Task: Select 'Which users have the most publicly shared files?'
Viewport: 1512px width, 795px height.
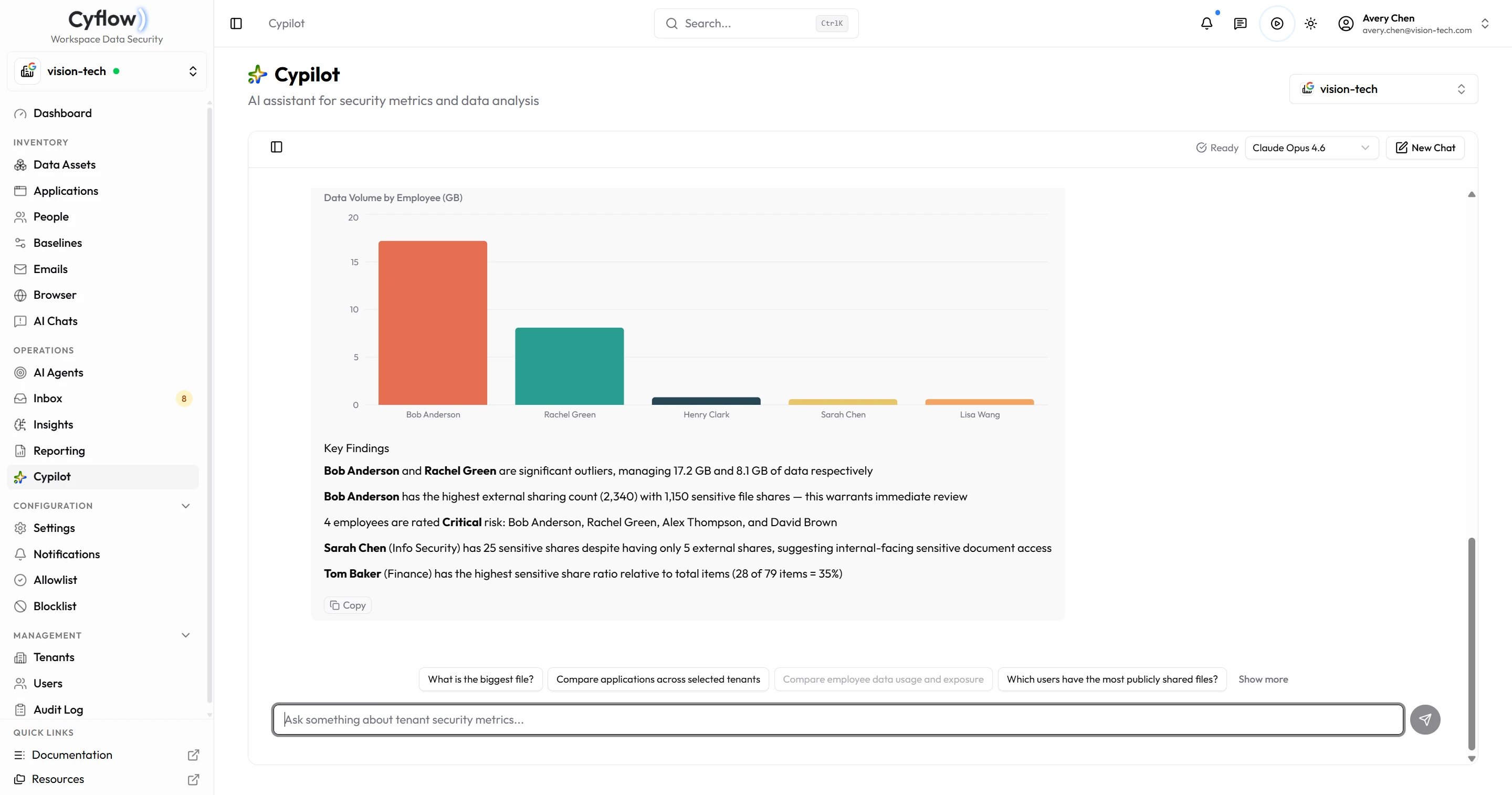Action: (x=1112, y=679)
